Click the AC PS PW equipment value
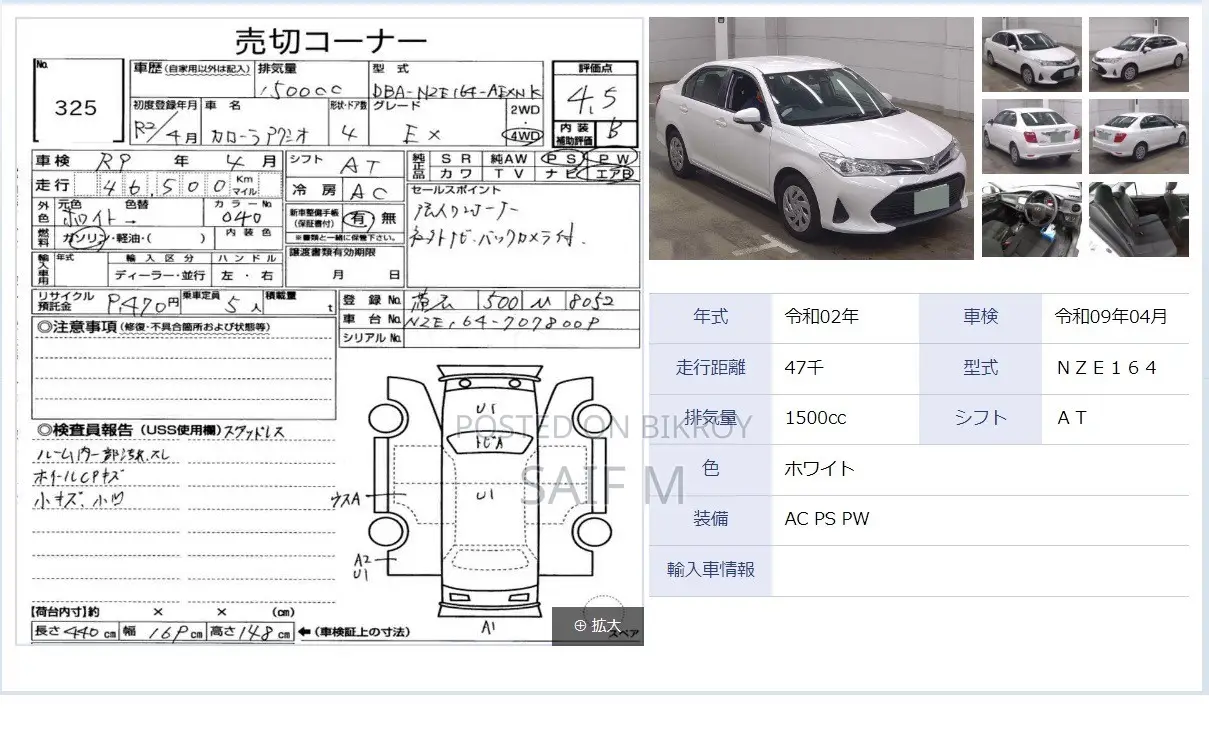Image resolution: width=1209 pixels, height=736 pixels. [827, 520]
